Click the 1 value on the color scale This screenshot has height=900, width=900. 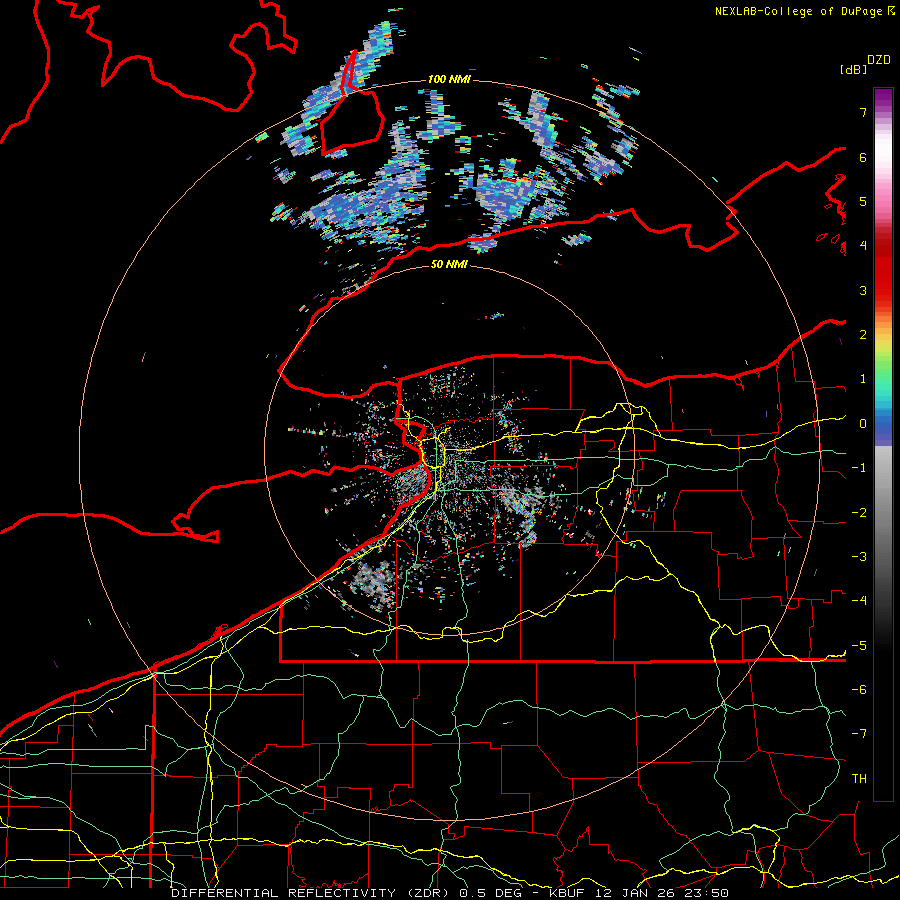click(863, 379)
